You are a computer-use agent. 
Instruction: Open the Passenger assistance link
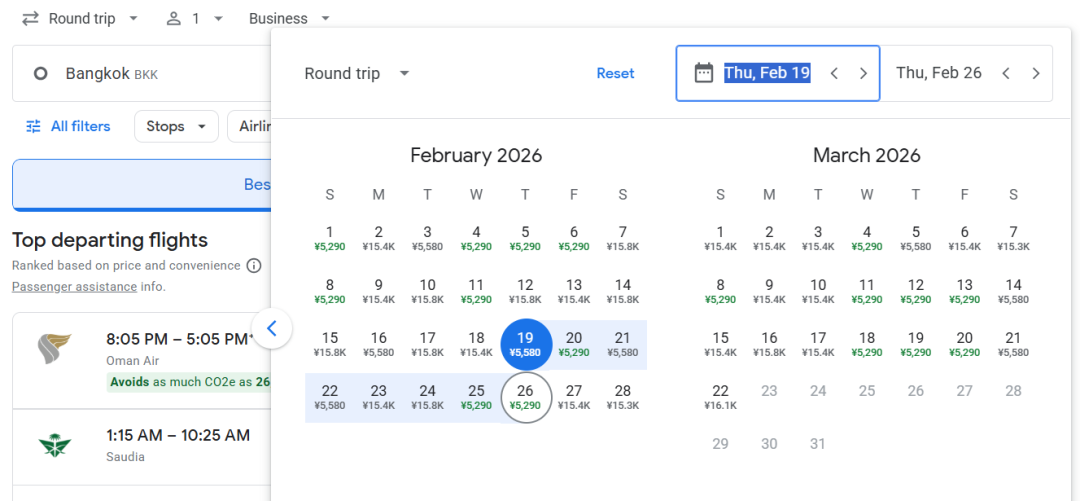tap(74, 286)
